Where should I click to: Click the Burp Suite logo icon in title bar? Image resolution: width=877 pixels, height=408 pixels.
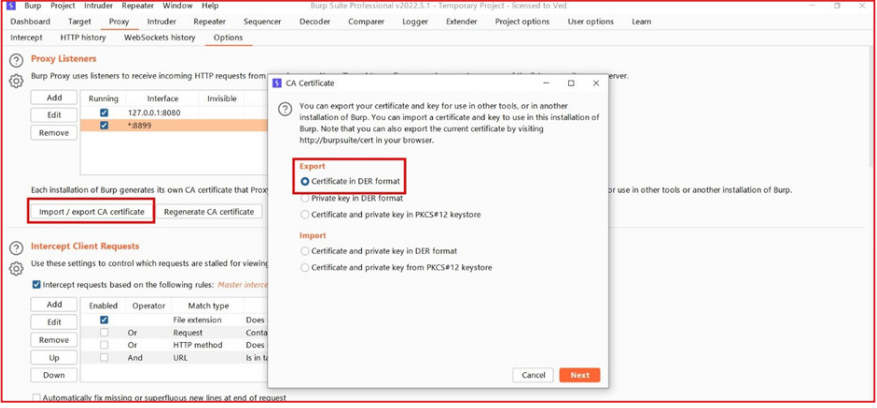point(11,6)
